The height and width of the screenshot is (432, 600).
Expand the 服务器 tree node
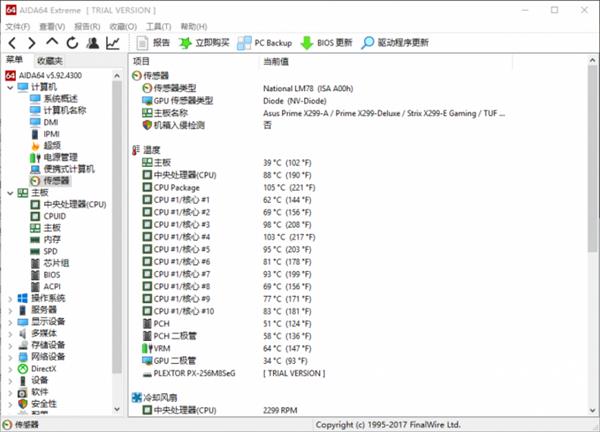[10, 311]
